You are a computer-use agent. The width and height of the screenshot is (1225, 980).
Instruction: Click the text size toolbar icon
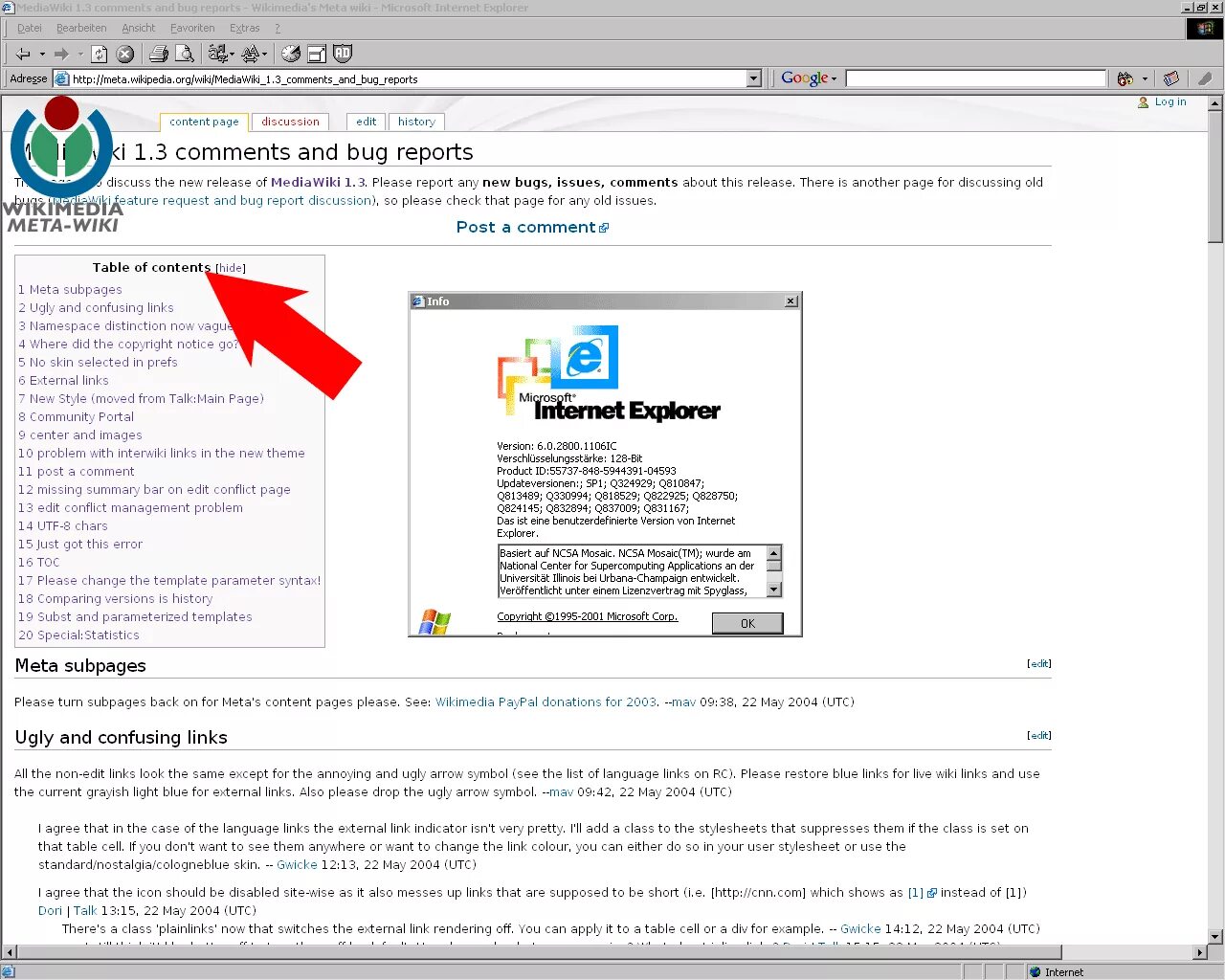click(x=252, y=54)
